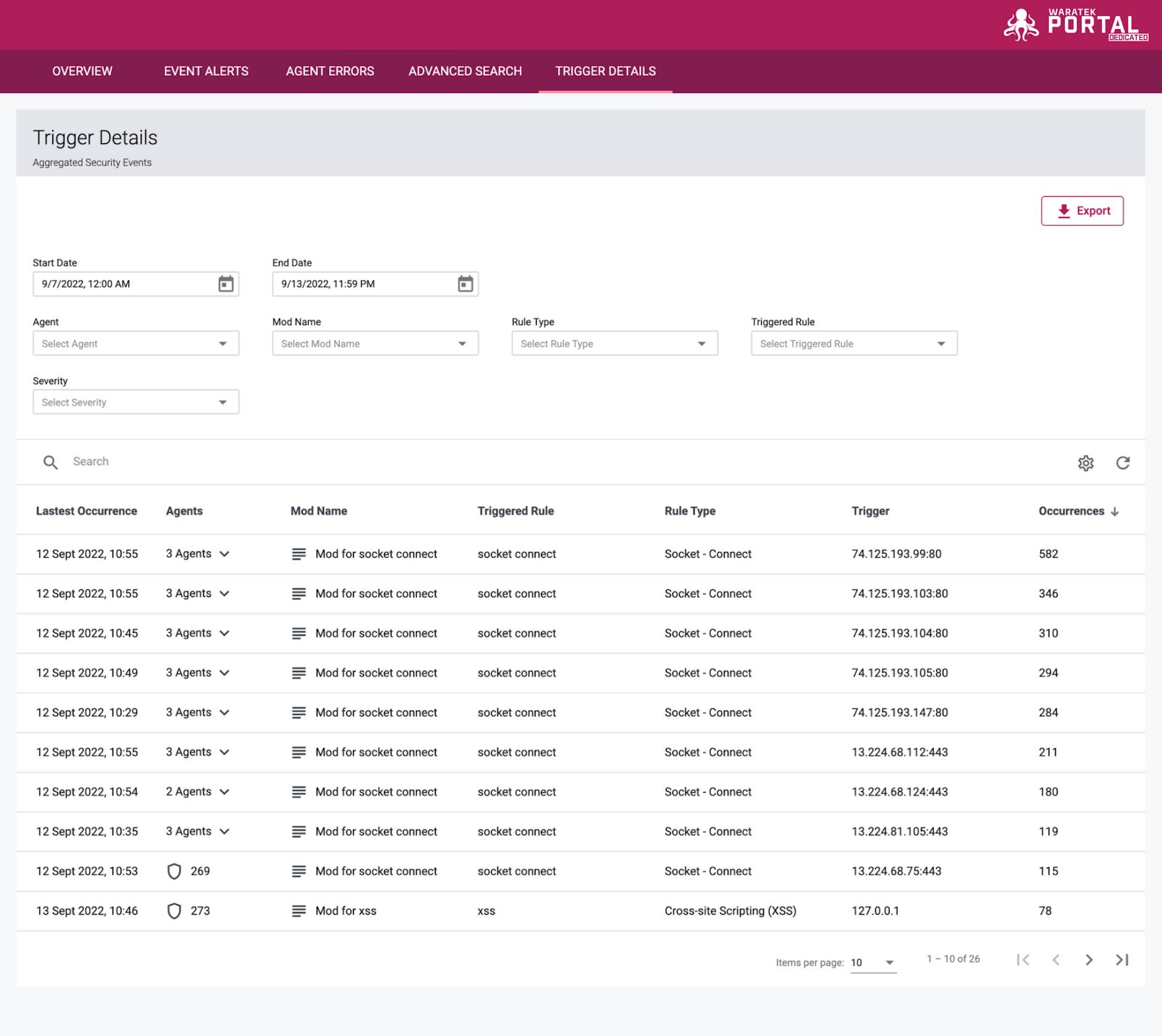Open mod details icon for 74.125.193.105:80 row

[x=298, y=673]
